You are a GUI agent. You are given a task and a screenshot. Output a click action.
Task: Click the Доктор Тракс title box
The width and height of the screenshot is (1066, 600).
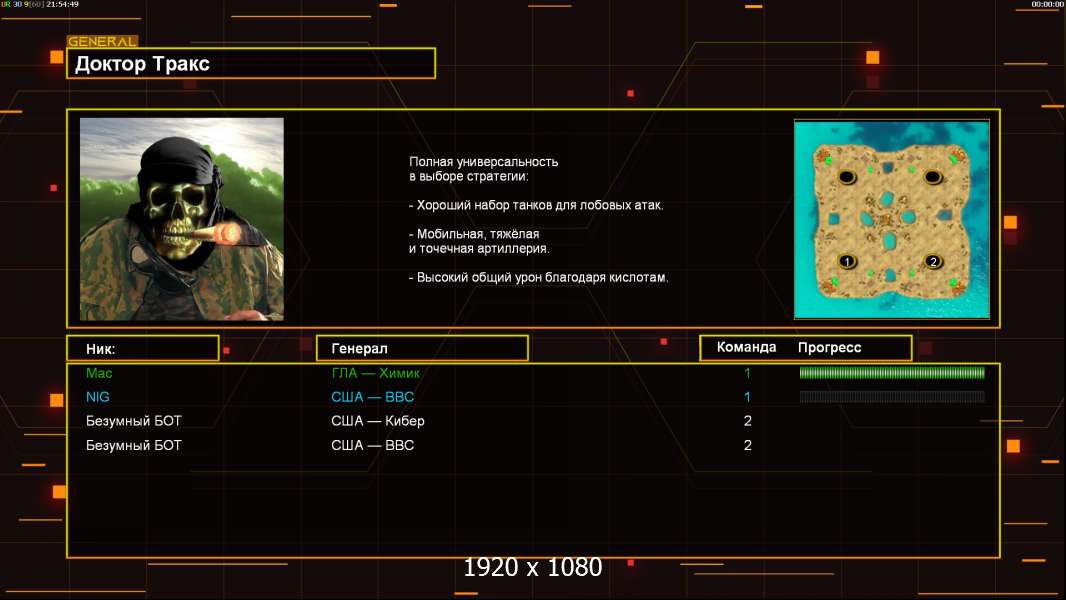click(x=251, y=63)
